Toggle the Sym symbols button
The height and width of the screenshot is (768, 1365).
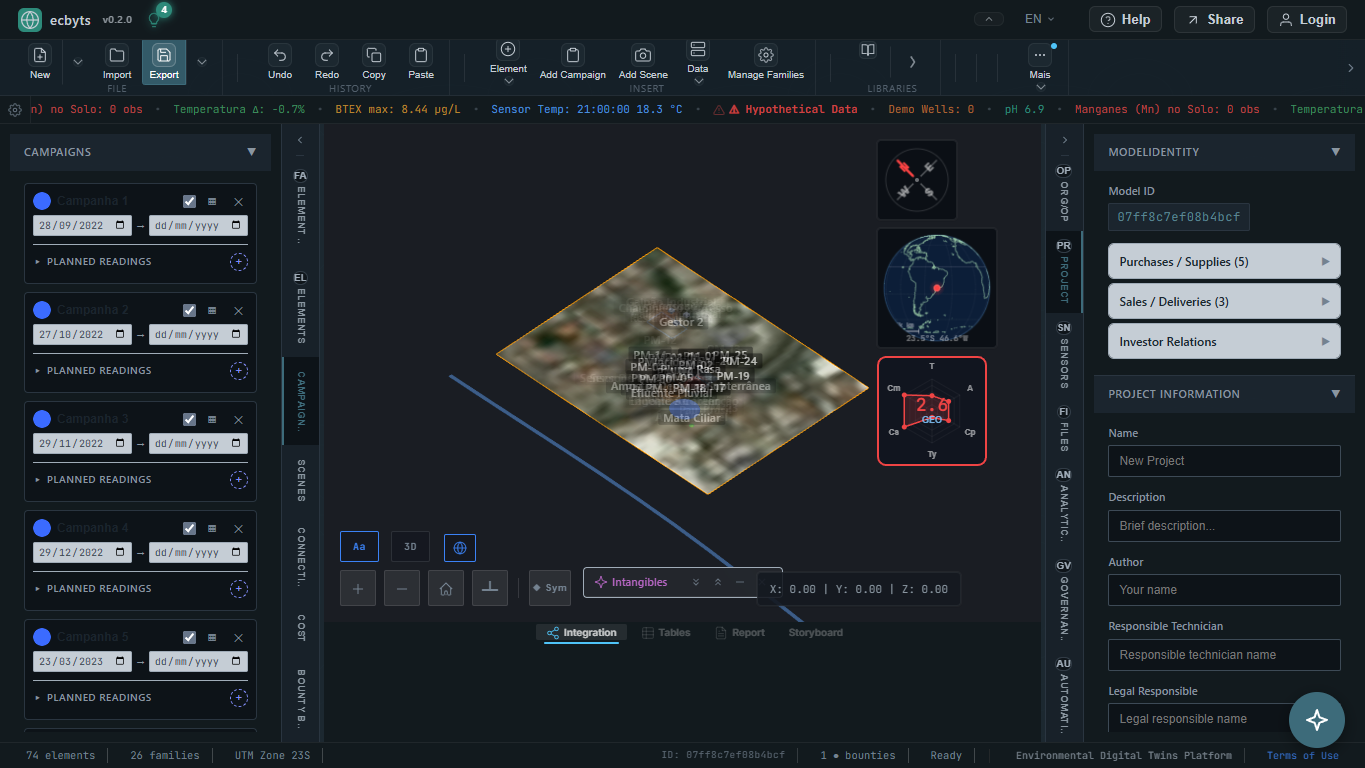[x=550, y=588]
